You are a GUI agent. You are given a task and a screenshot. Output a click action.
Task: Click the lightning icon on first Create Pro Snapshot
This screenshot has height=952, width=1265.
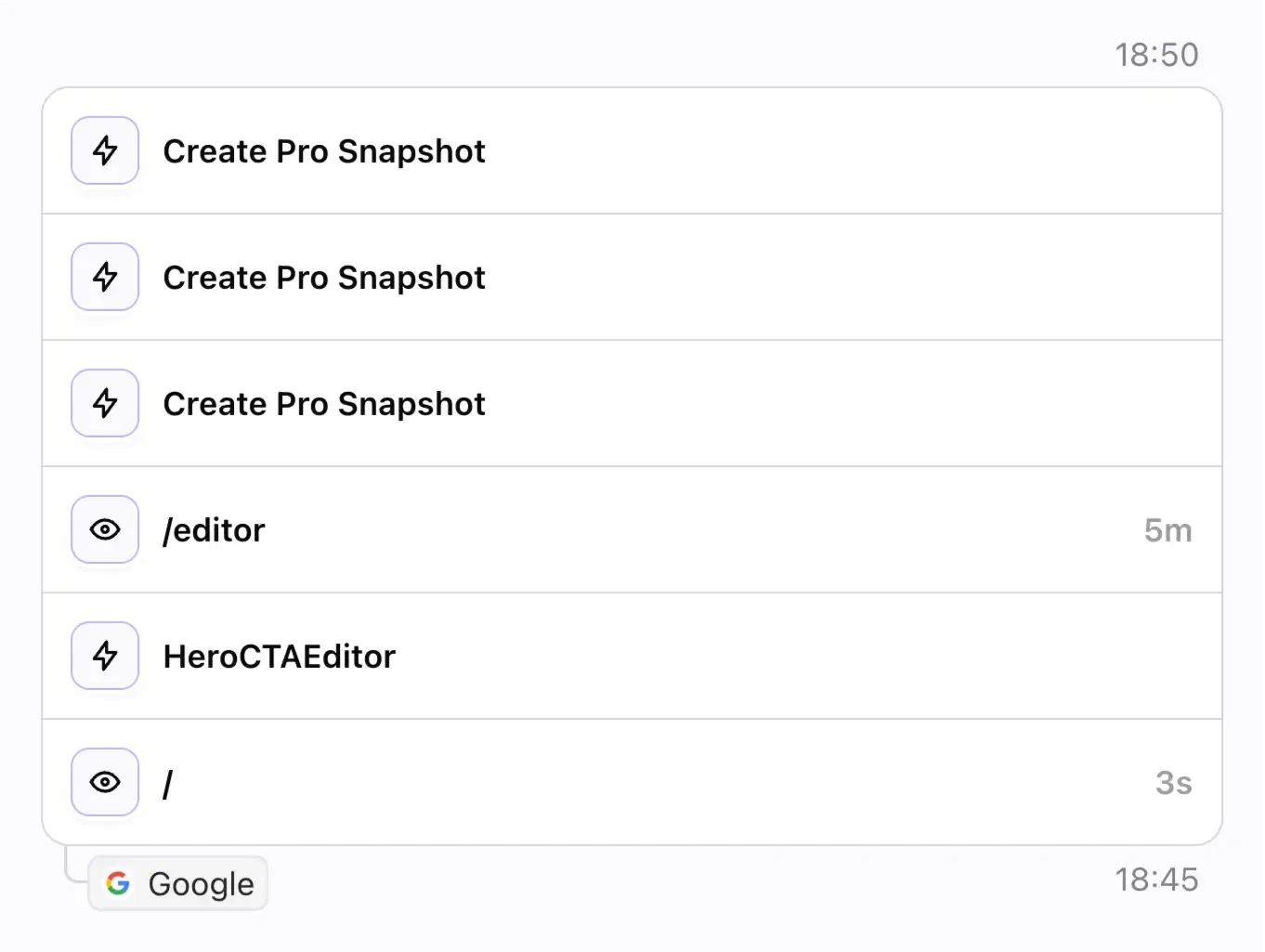pos(104,150)
